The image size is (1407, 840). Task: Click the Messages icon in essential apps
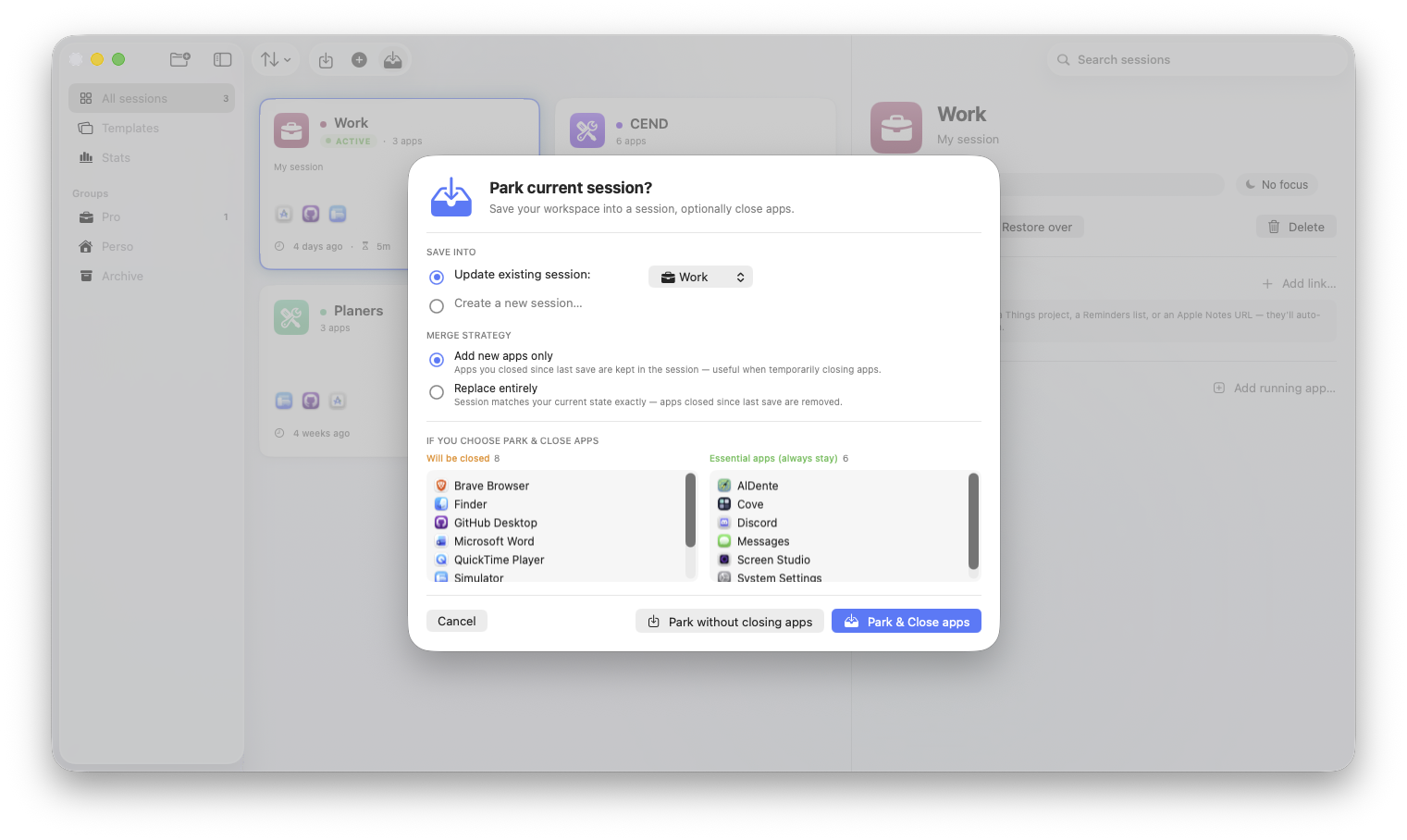(x=724, y=541)
